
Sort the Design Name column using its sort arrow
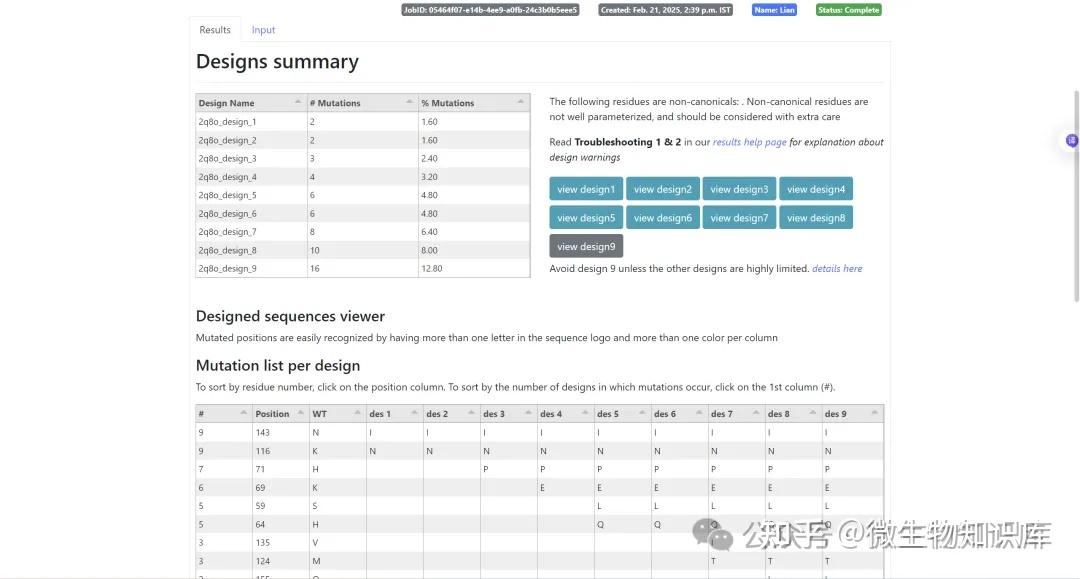298,101
